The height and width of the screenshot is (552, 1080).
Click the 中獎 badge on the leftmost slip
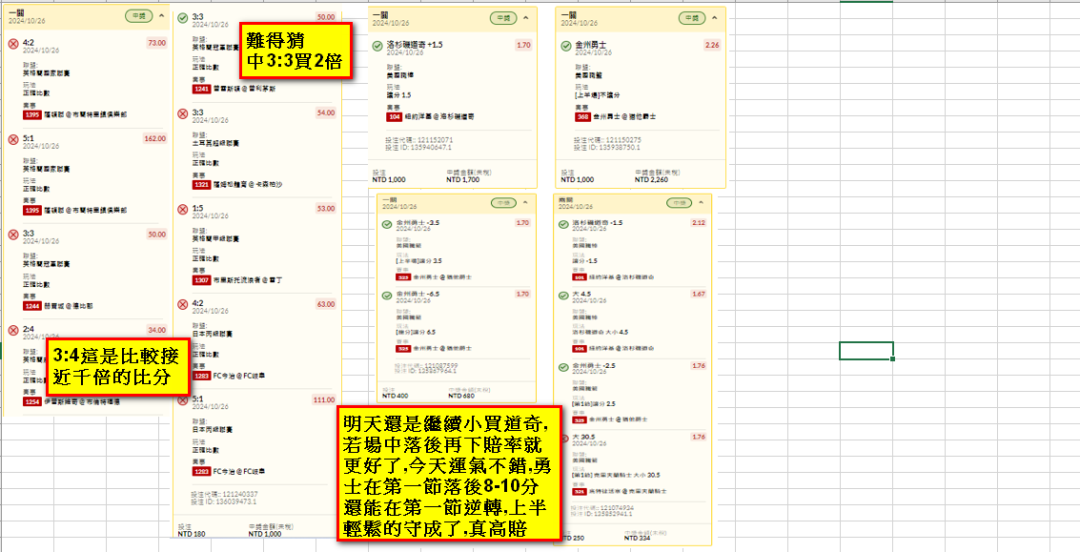tap(139, 15)
